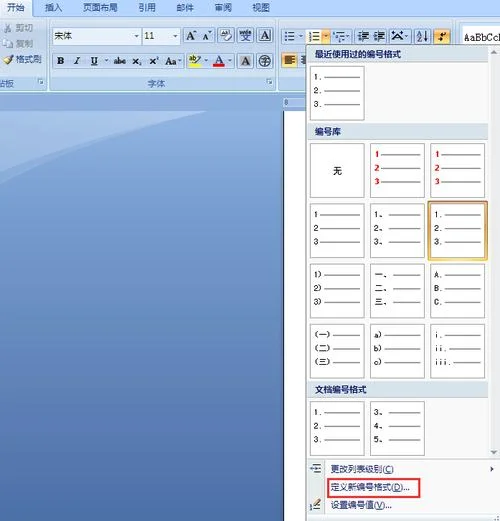Click the yellow text highlight color button
Viewport: 500px width, 521px height.
coord(194,61)
